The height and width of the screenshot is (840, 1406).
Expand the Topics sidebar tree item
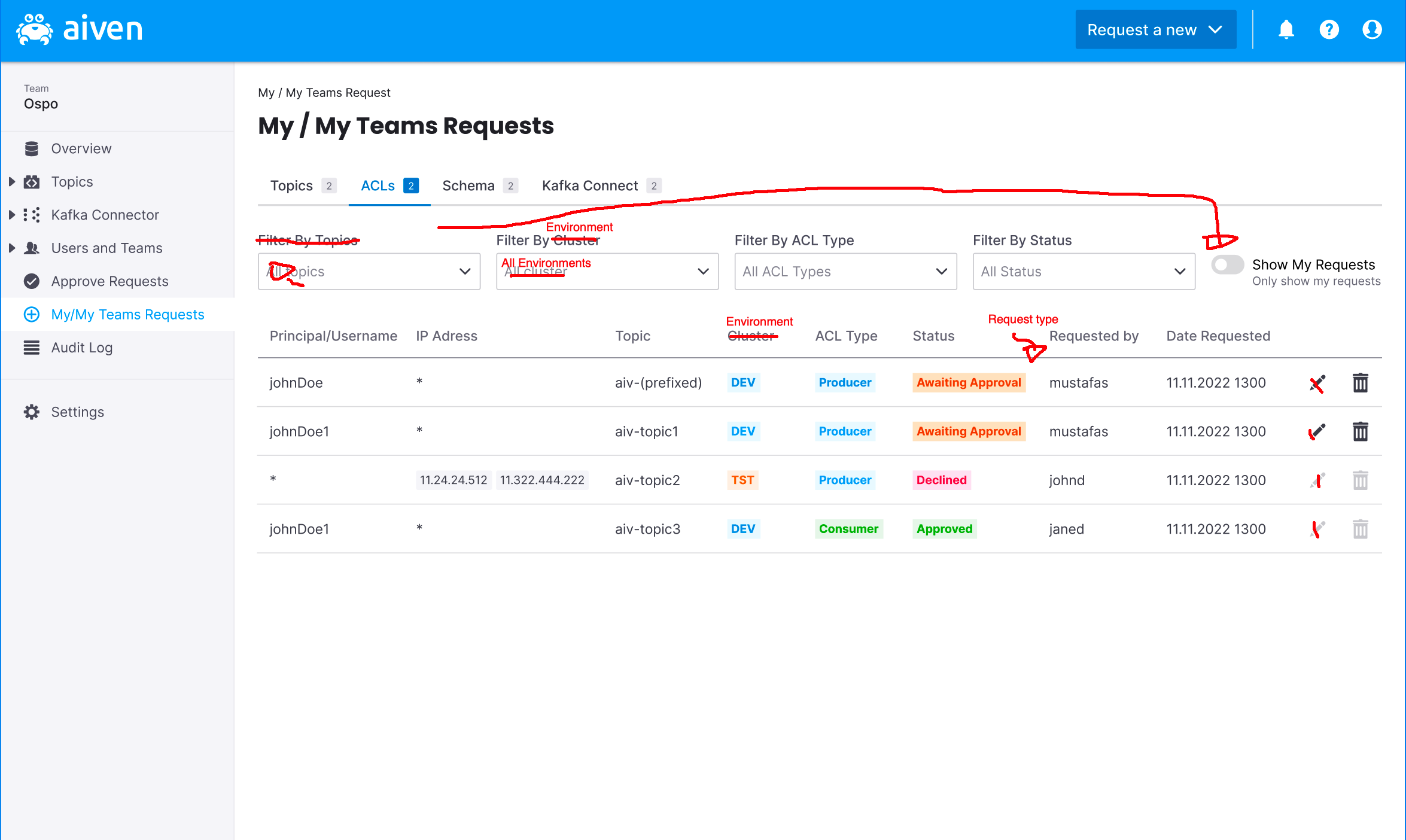coord(11,181)
